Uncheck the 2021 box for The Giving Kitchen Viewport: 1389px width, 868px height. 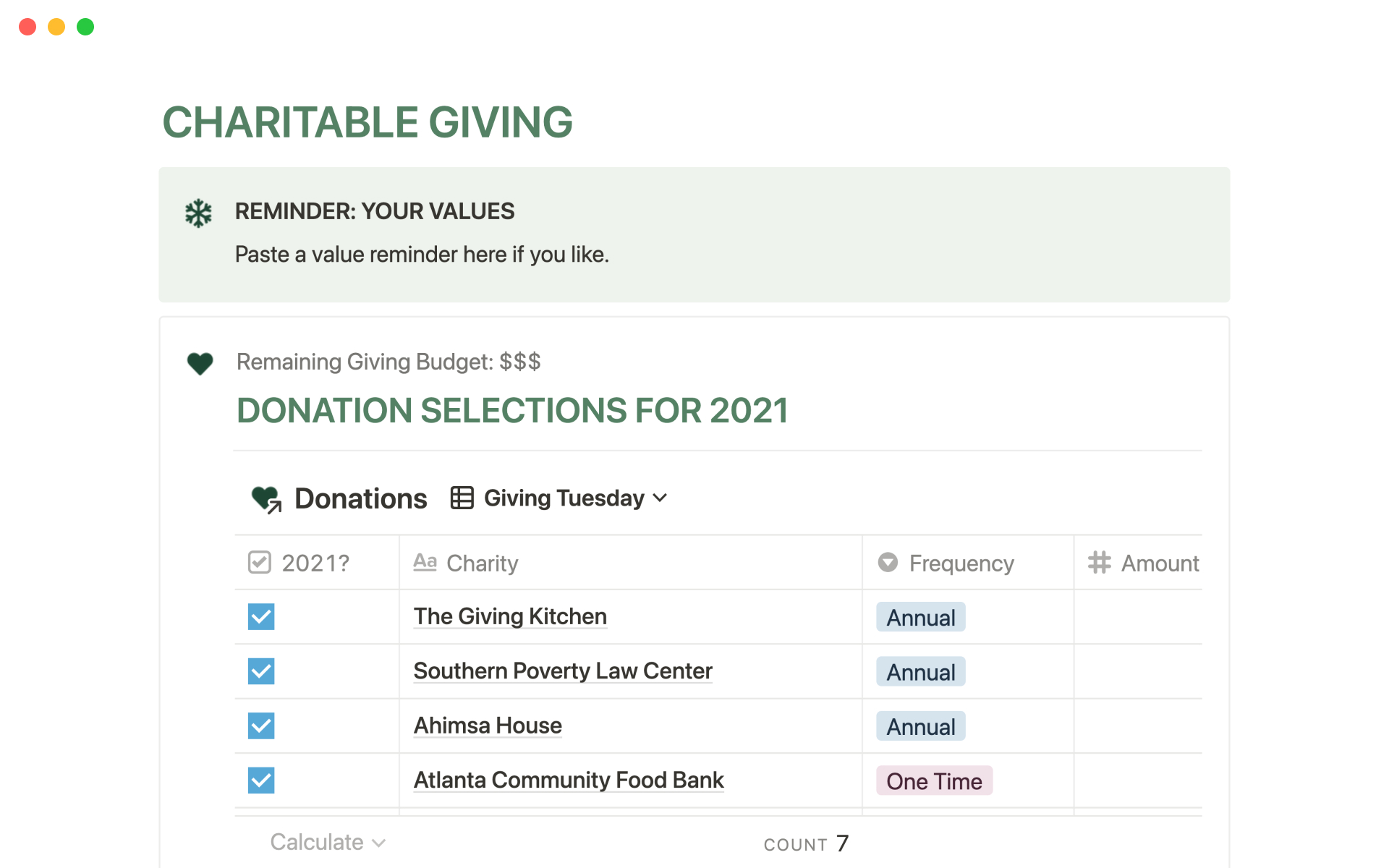point(261,617)
